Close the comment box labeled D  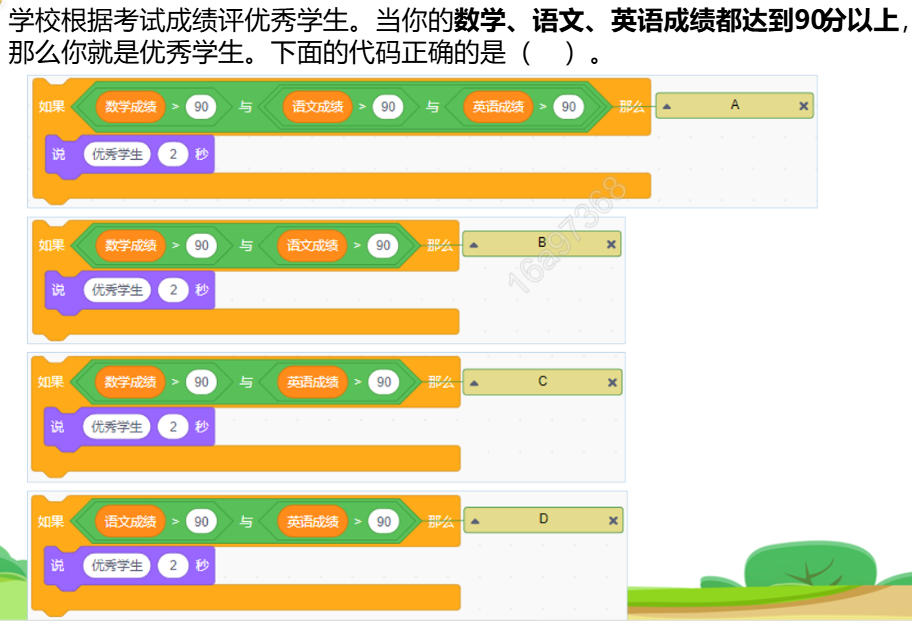pyautogui.click(x=613, y=520)
